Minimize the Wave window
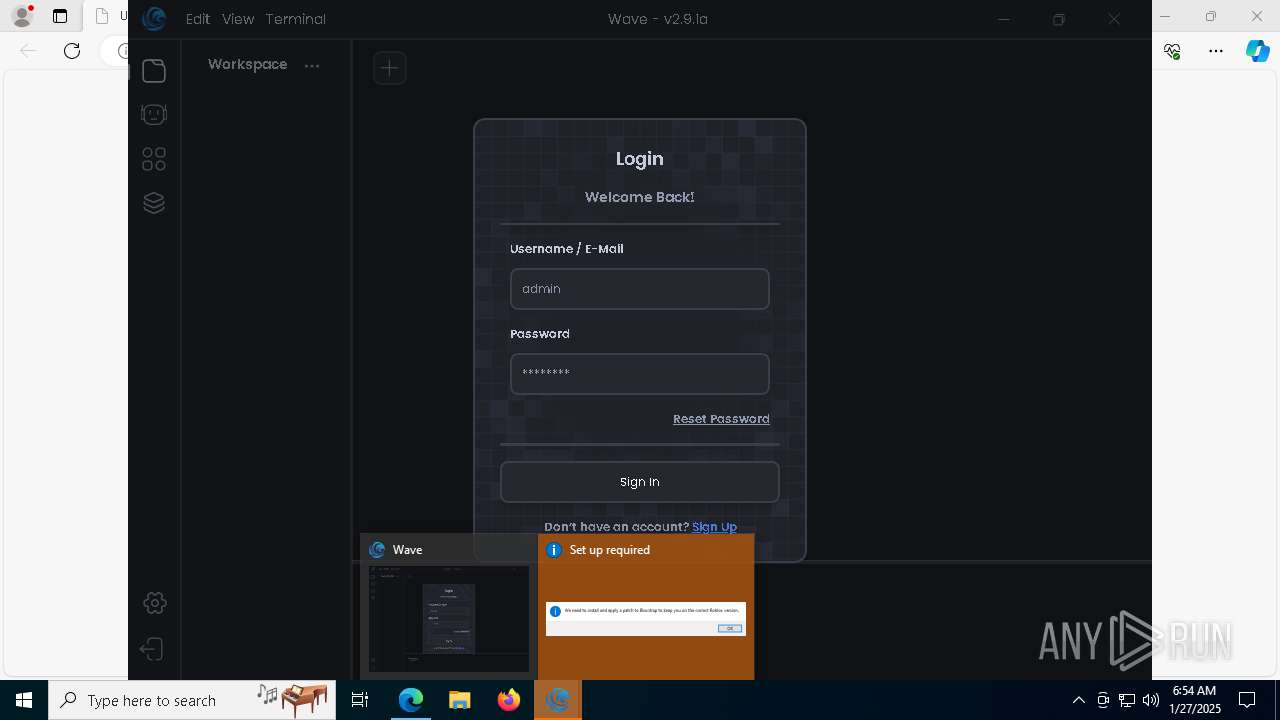Viewport: 1280px width, 720px height. click(1005, 19)
